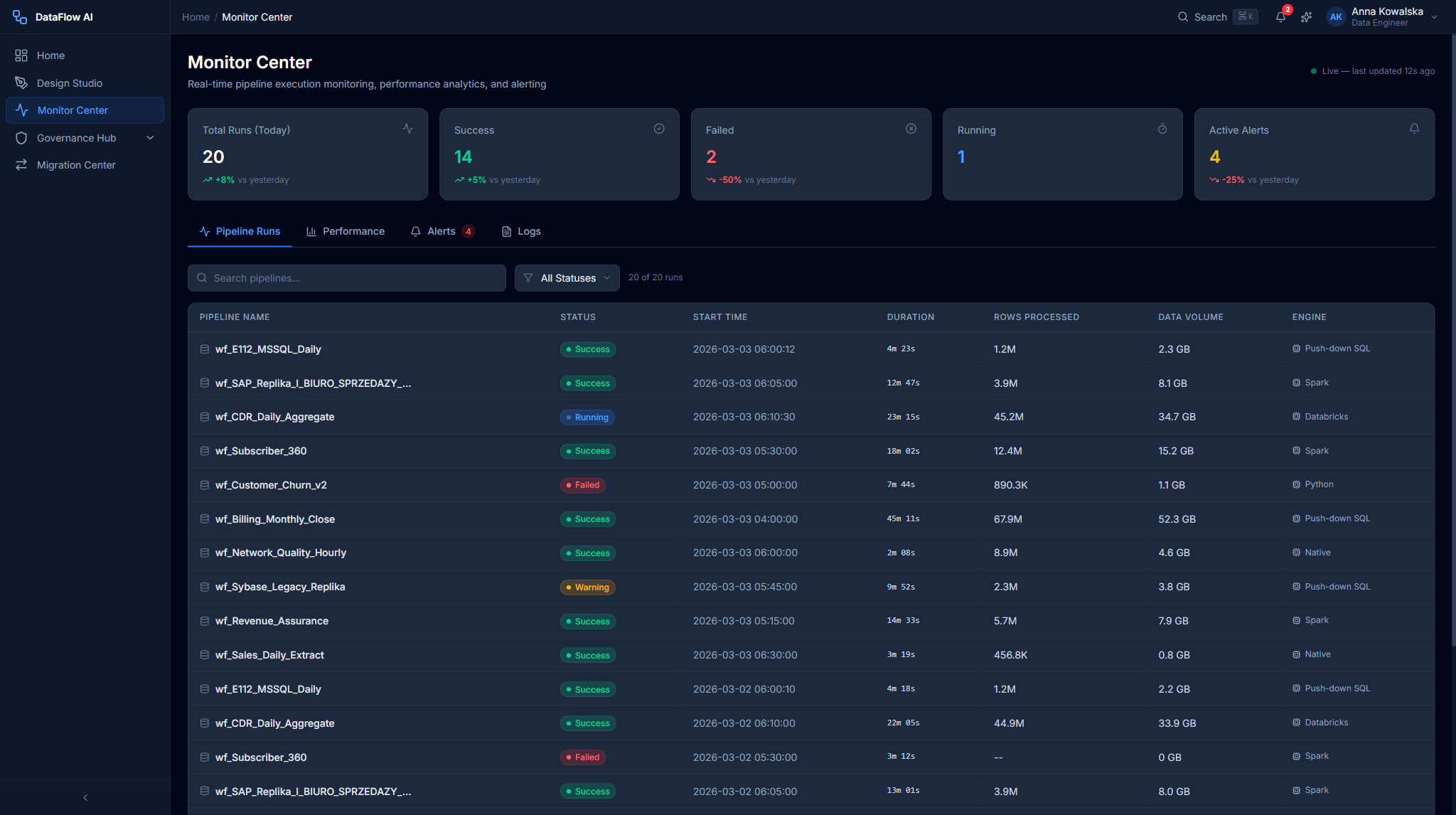
Task: Click into the Search pipelines field
Action: coord(347,278)
